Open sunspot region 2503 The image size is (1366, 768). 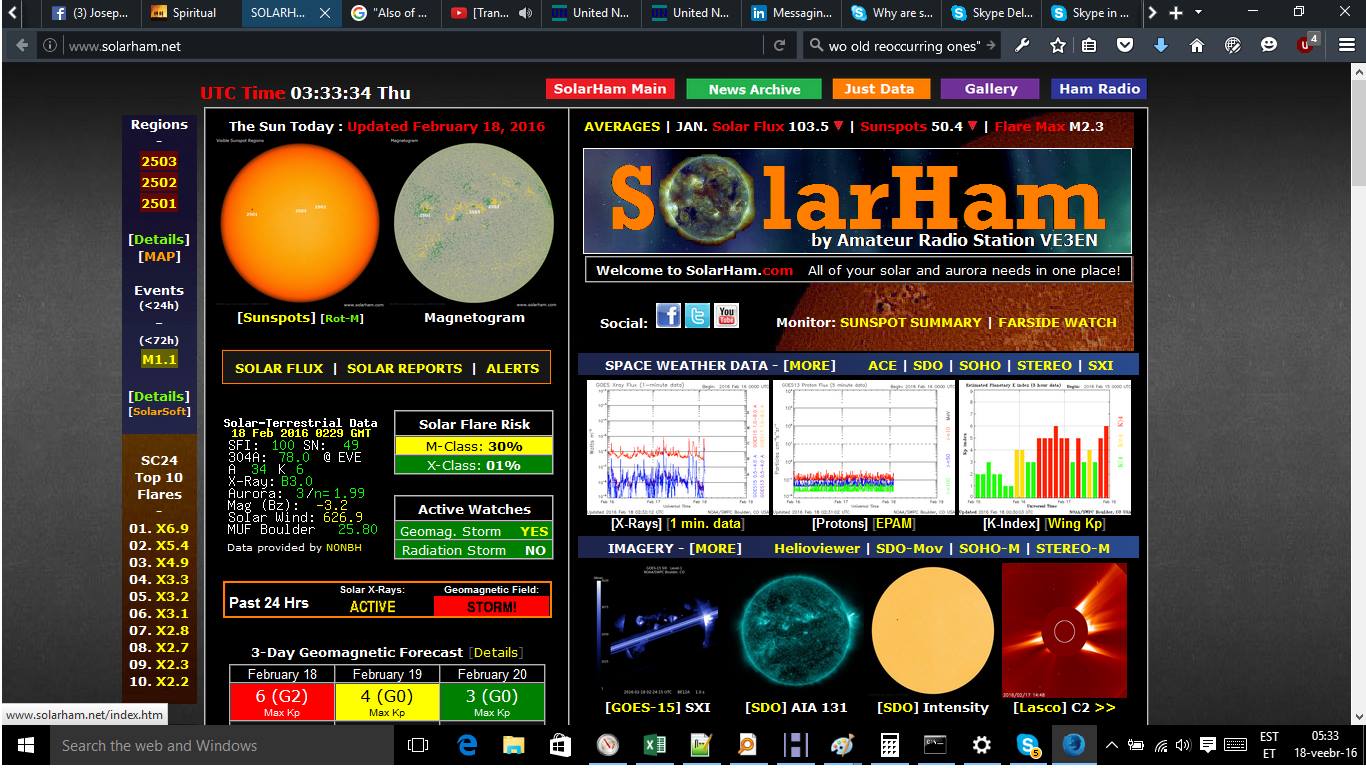[x=159, y=161]
